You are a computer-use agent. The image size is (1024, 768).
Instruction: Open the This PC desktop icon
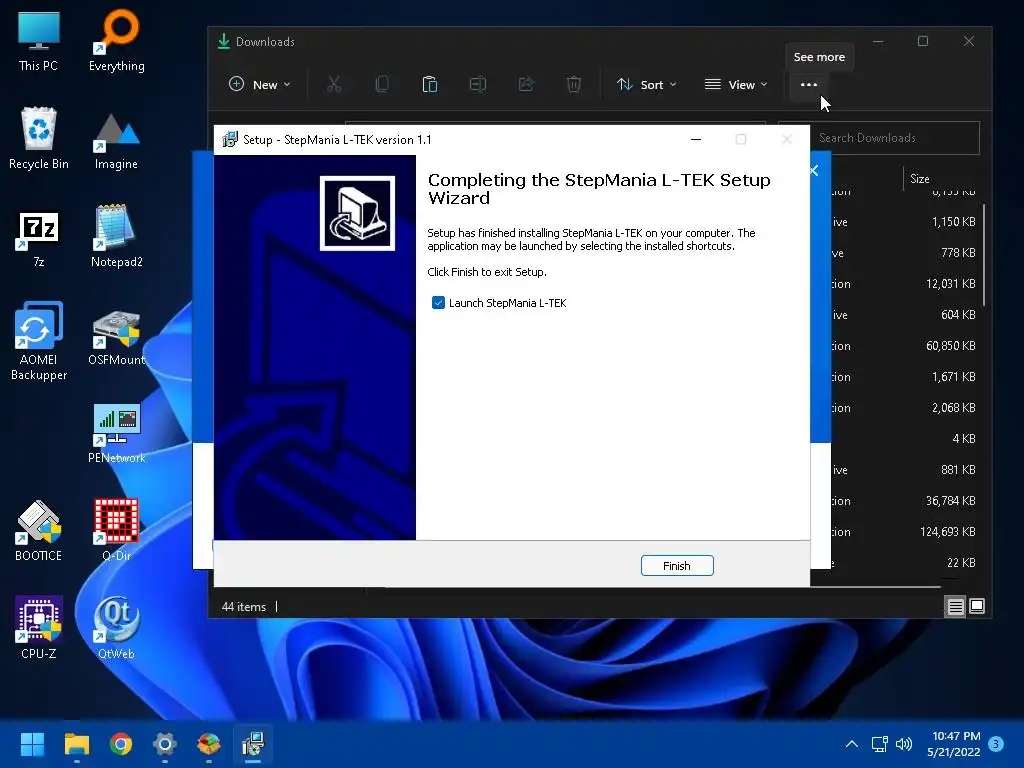coord(39,41)
